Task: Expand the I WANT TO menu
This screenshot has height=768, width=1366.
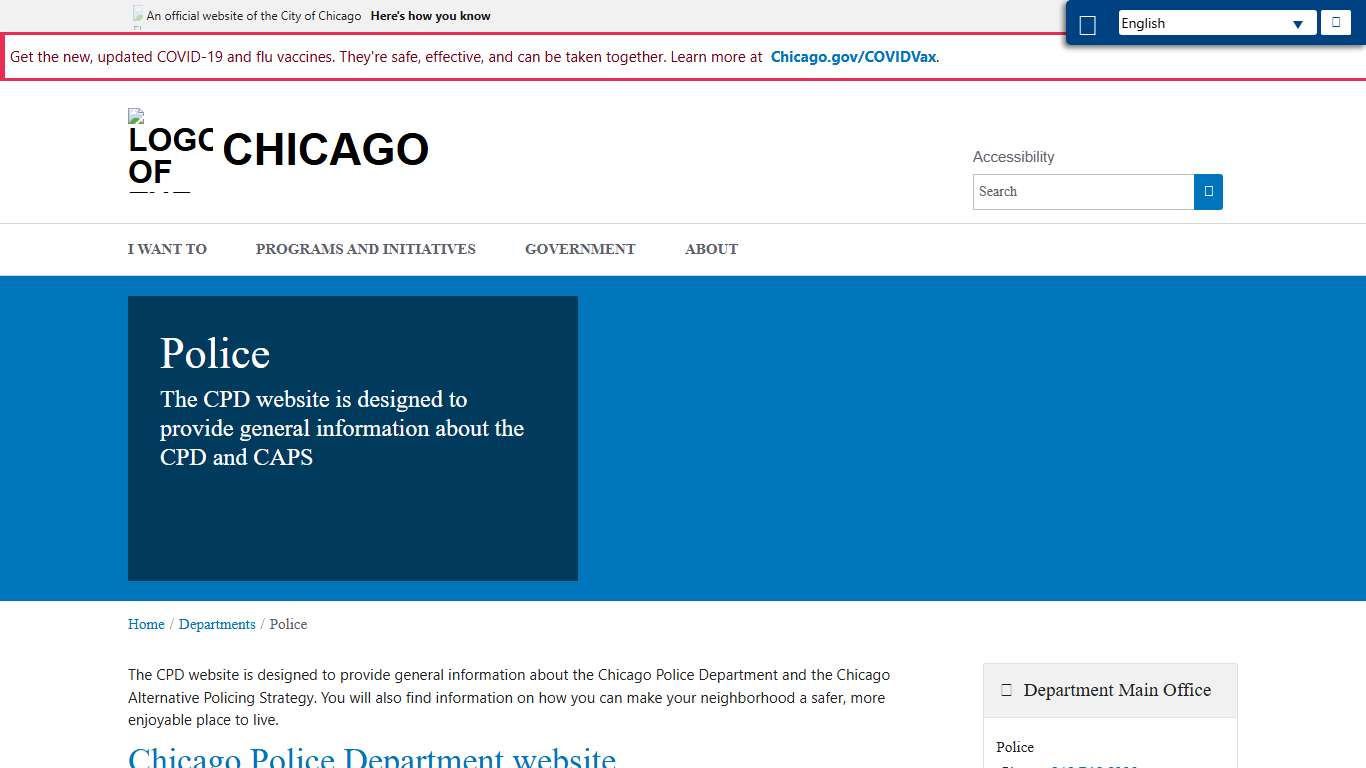Action: 167,249
